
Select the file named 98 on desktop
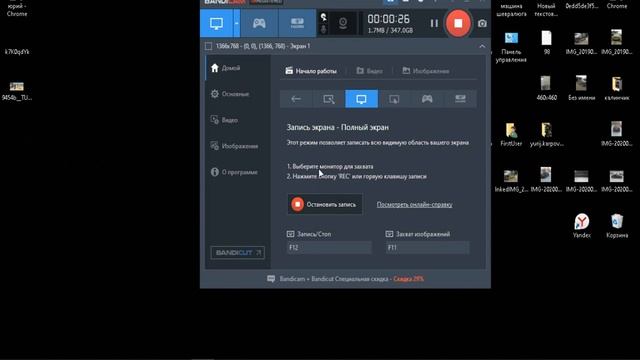pos(547,43)
